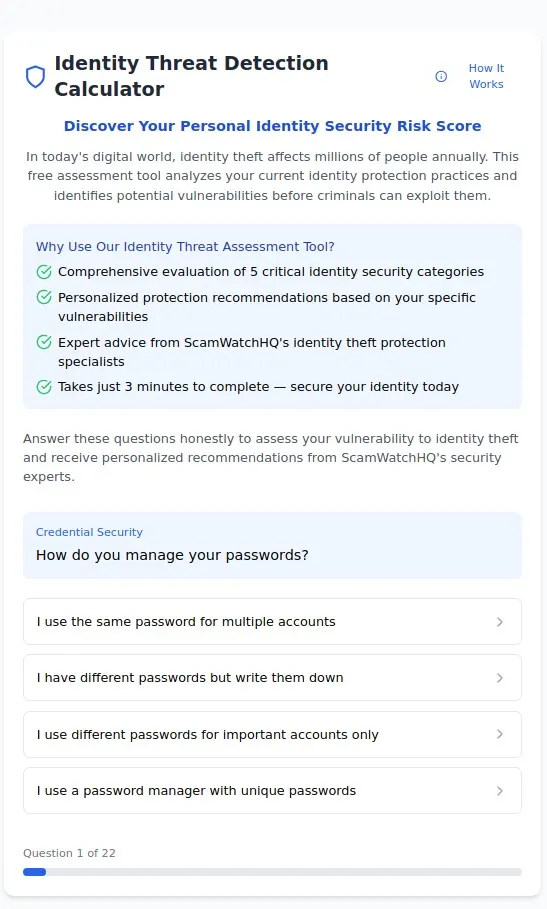Screen dimensions: 547x909
Task: Select 'I use a password manager with unique passwords'
Action: [272, 791]
